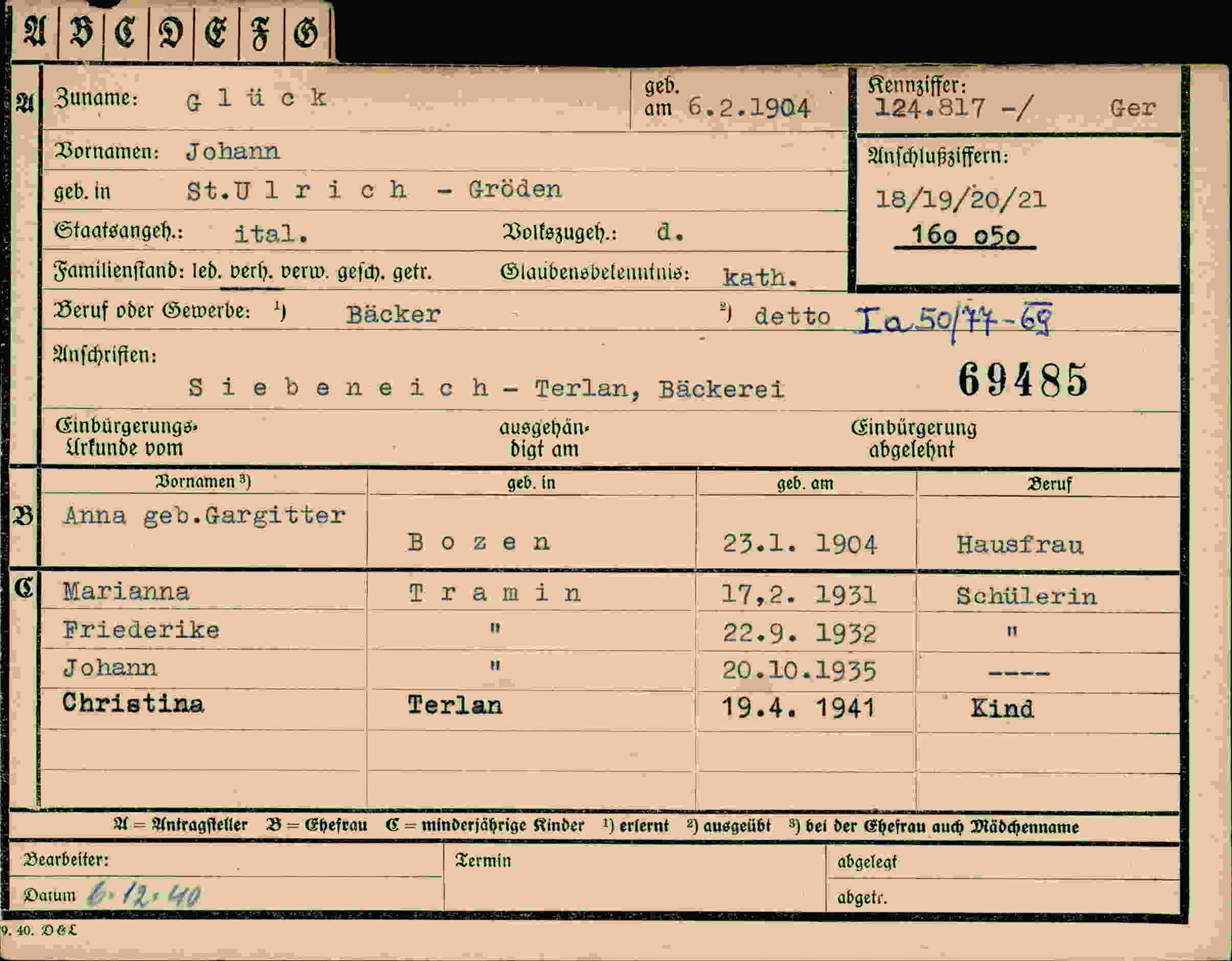The height and width of the screenshot is (961, 1232).
Task: Click the birth date '6.2.1904'
Action: [749, 107]
